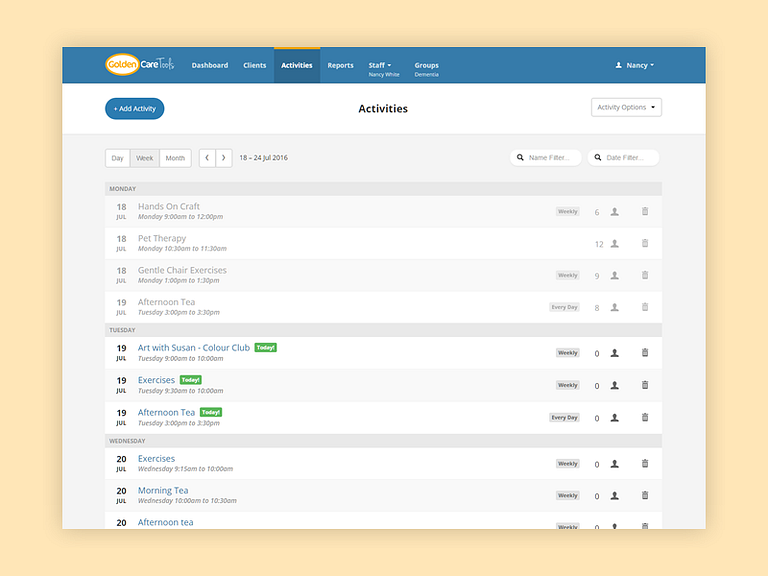Click the Activities page heading
This screenshot has height=576, width=768.
[x=383, y=109]
